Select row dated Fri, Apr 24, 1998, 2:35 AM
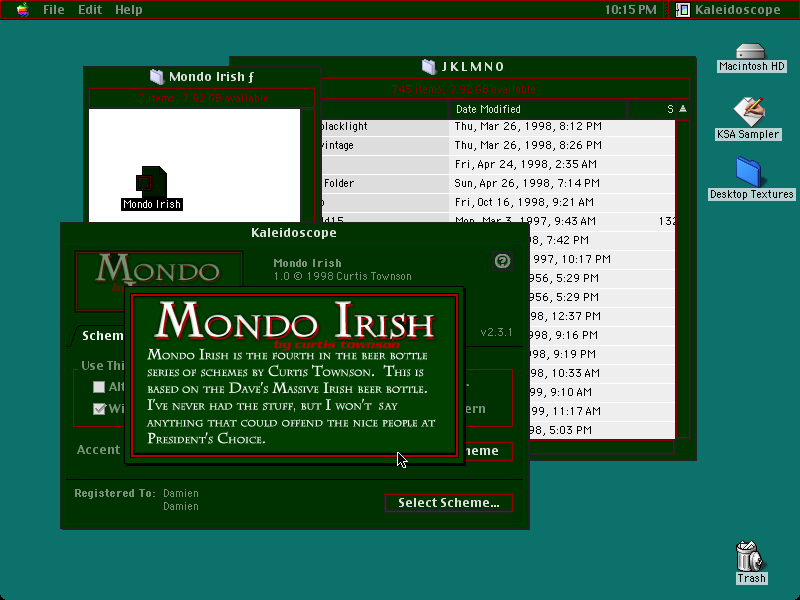Viewport: 800px width, 600px height. tap(498, 164)
